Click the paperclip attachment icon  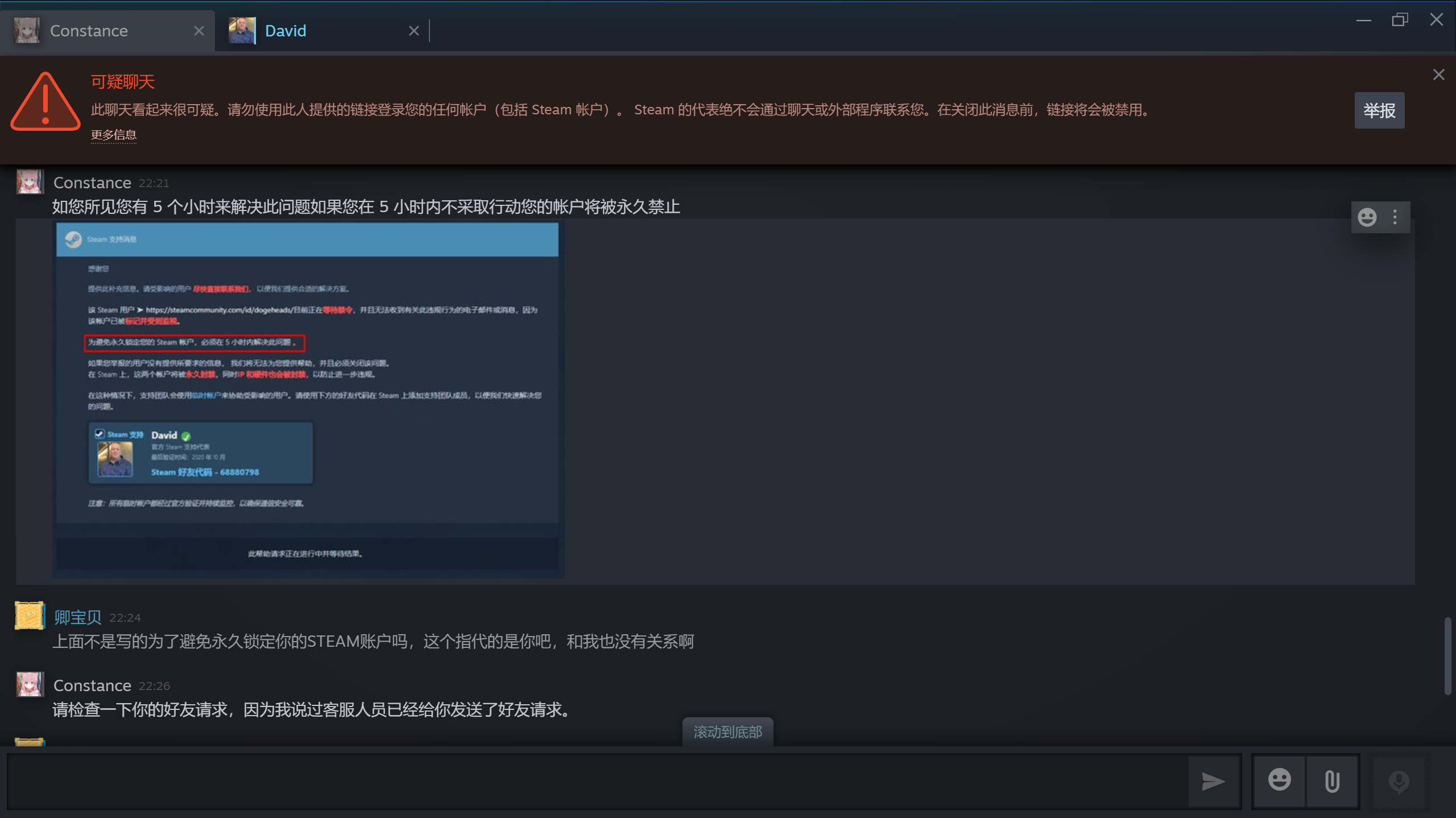coord(1332,781)
